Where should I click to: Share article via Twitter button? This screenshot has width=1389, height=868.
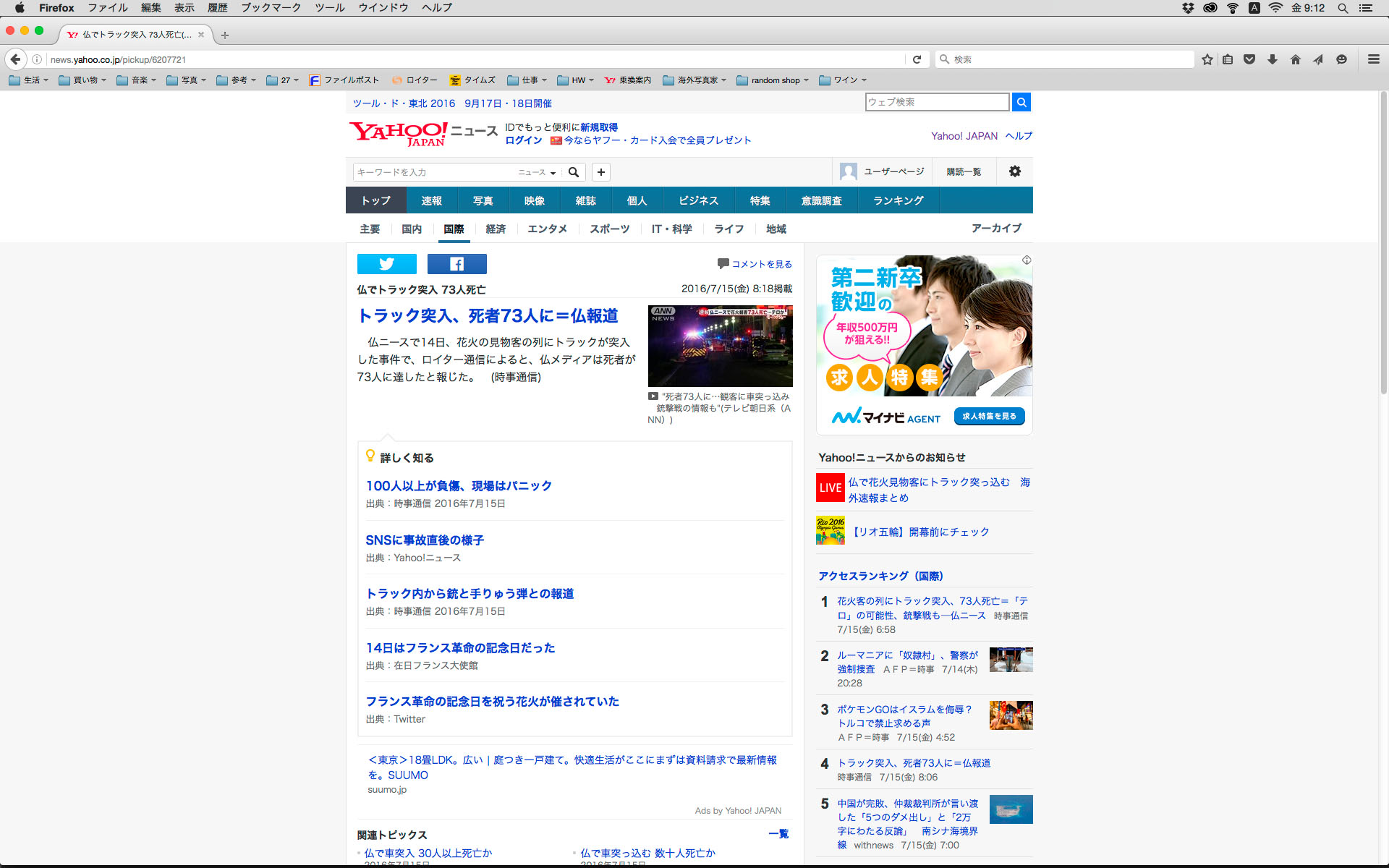(386, 264)
